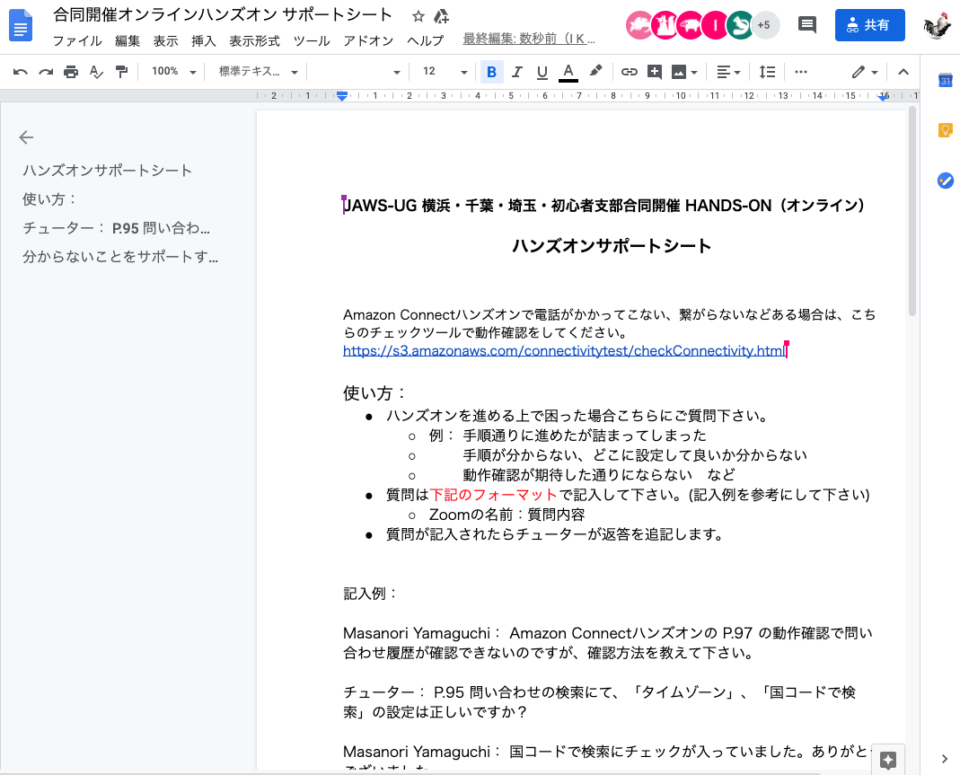Screen dimensions: 960x775
Task: Open the 表示形式 menu
Action: coord(254,41)
